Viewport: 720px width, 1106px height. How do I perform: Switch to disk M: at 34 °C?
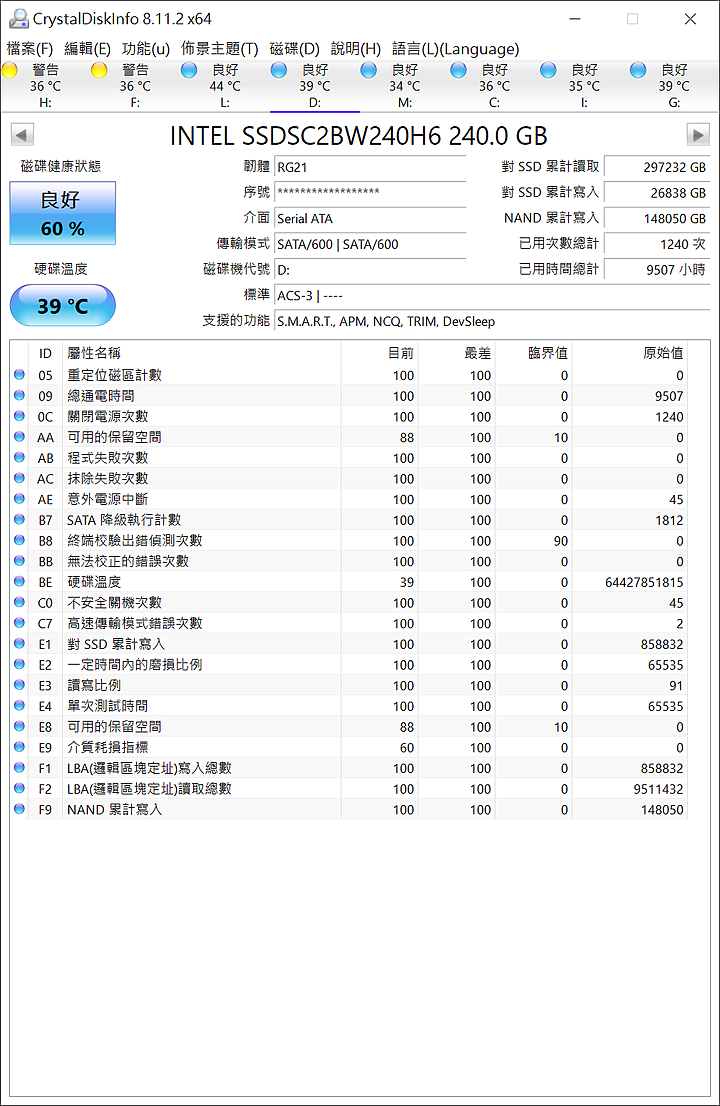(405, 86)
